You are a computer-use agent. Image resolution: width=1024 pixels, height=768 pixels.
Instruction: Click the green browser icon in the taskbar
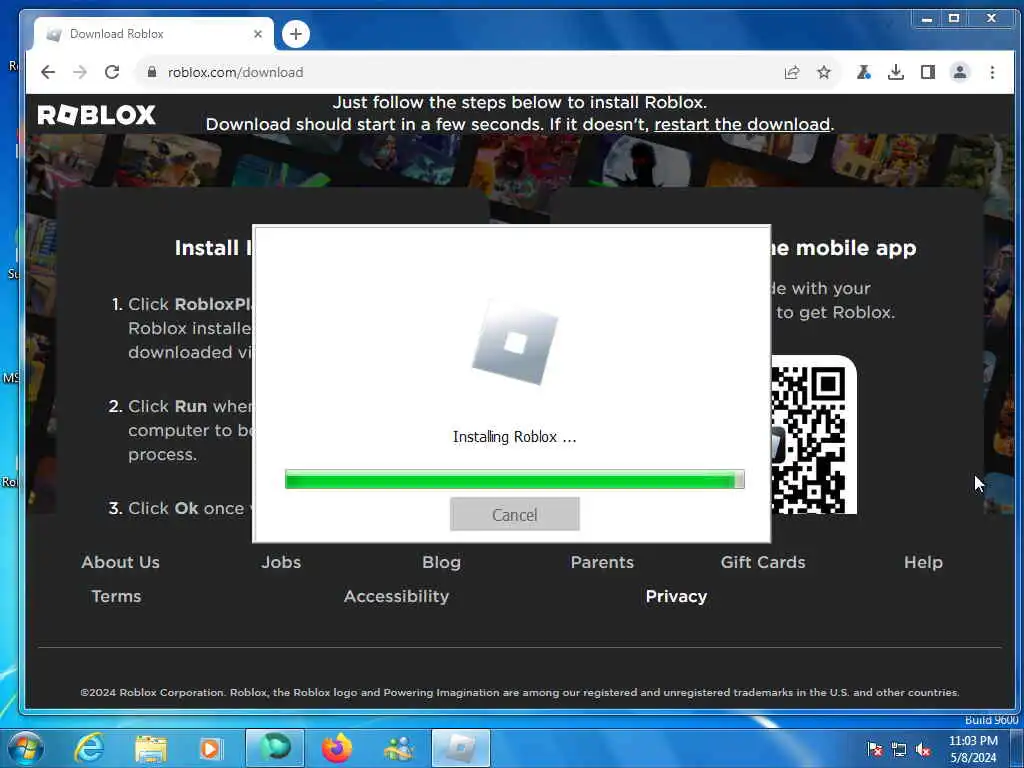[275, 748]
